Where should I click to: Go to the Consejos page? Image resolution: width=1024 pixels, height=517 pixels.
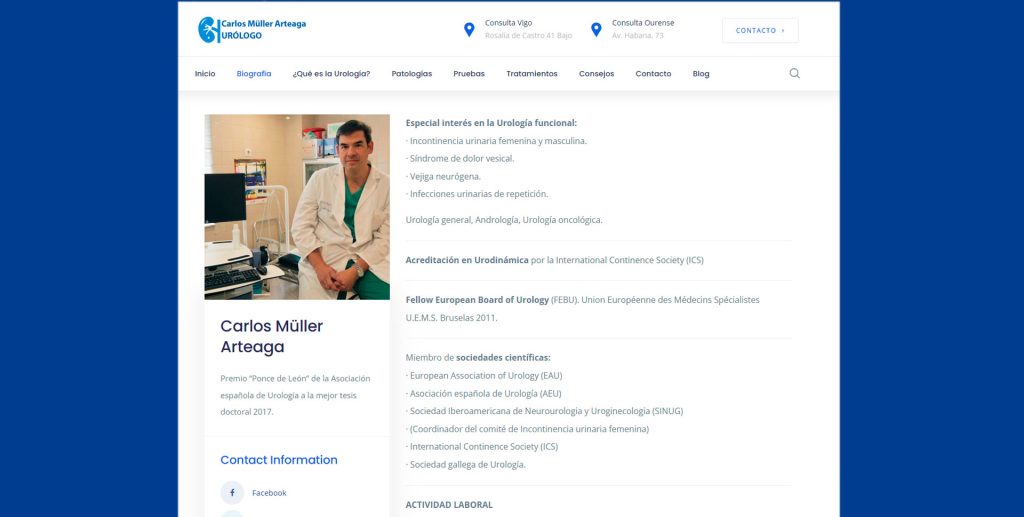click(596, 74)
